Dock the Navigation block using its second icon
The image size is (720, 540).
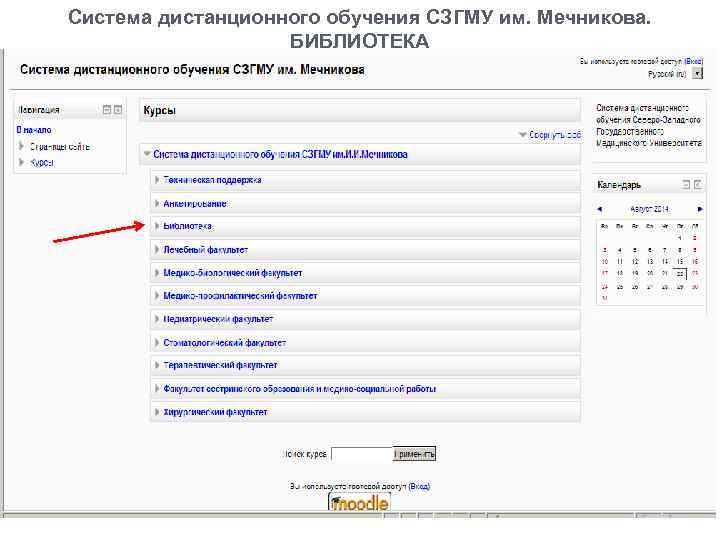coord(118,110)
